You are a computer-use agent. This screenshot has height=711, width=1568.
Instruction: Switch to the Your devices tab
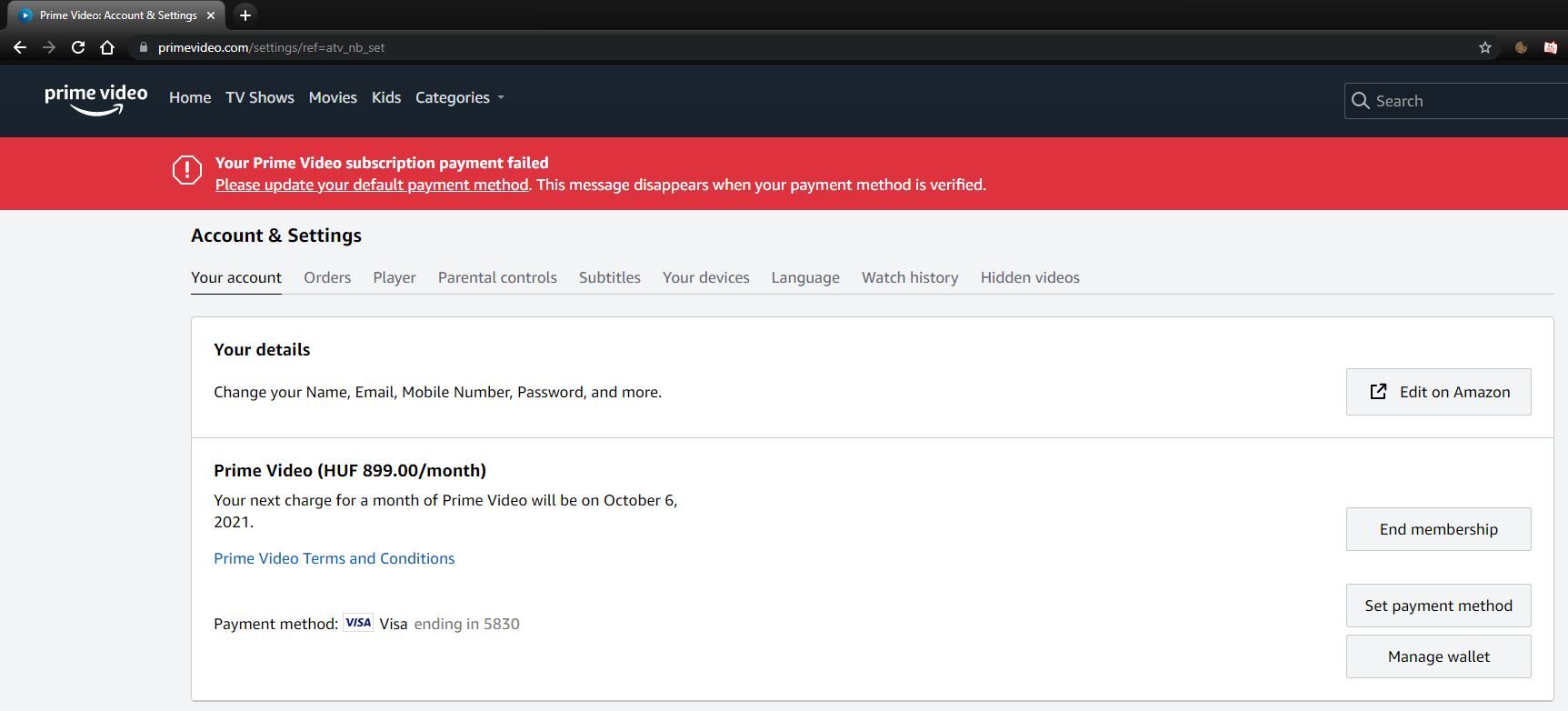click(x=706, y=277)
